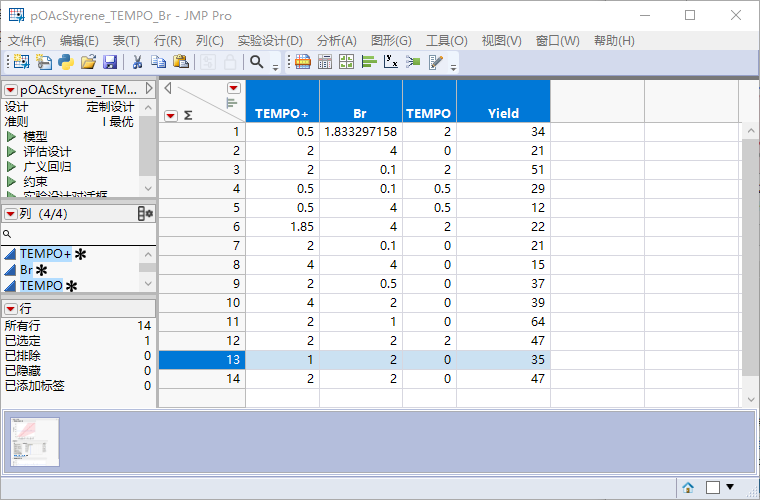Open the 分析(A) menu
Image resolution: width=760 pixels, height=500 pixels.
click(x=336, y=40)
